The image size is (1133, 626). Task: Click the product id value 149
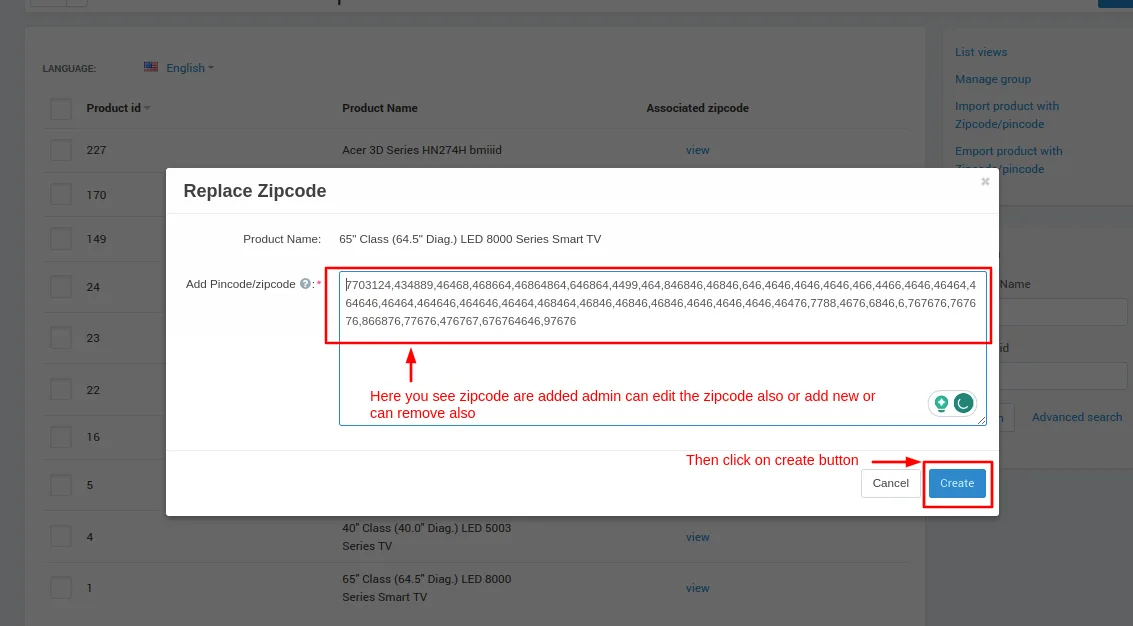coord(96,239)
